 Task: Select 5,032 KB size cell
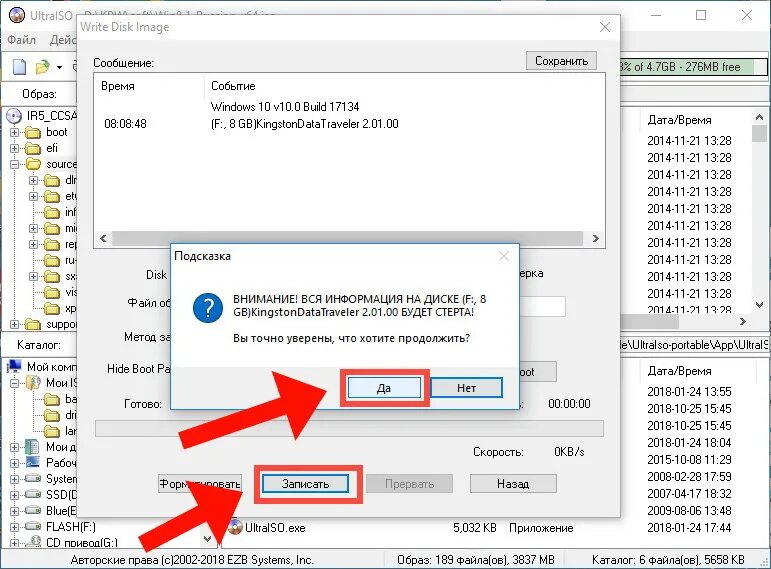pyautogui.click(x=474, y=528)
